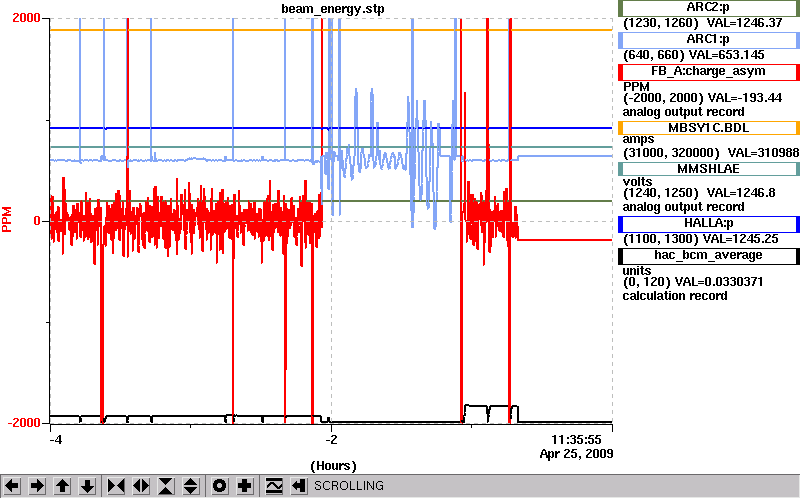Click ARC2:p value VAL=1246.37
Viewport: 800px width, 498px height.
pyautogui.click(x=744, y=23)
